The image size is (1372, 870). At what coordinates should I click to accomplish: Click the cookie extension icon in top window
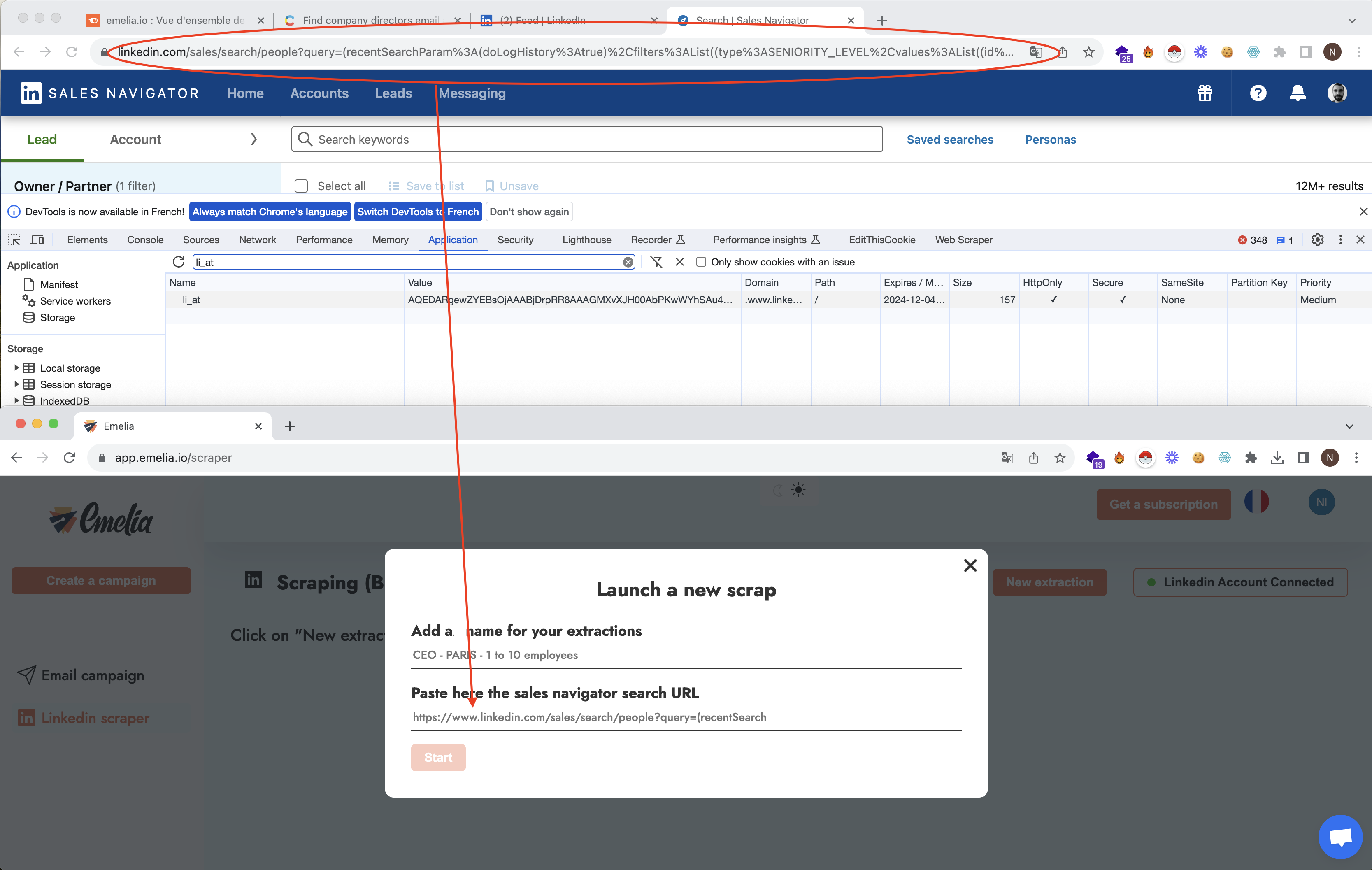tap(1227, 52)
